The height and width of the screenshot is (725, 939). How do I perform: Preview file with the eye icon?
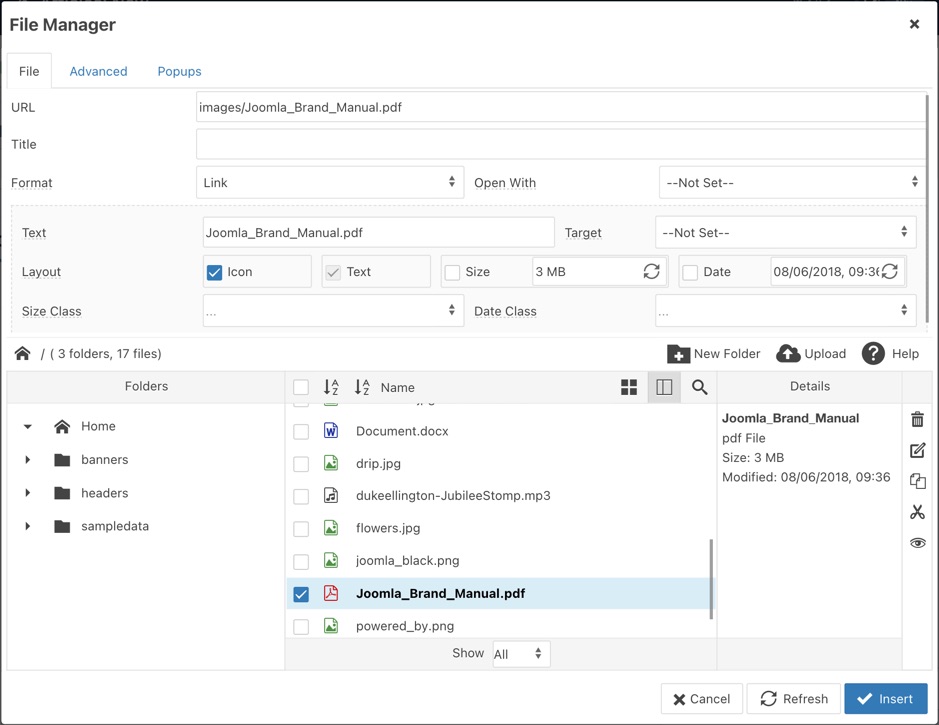pyautogui.click(x=917, y=543)
